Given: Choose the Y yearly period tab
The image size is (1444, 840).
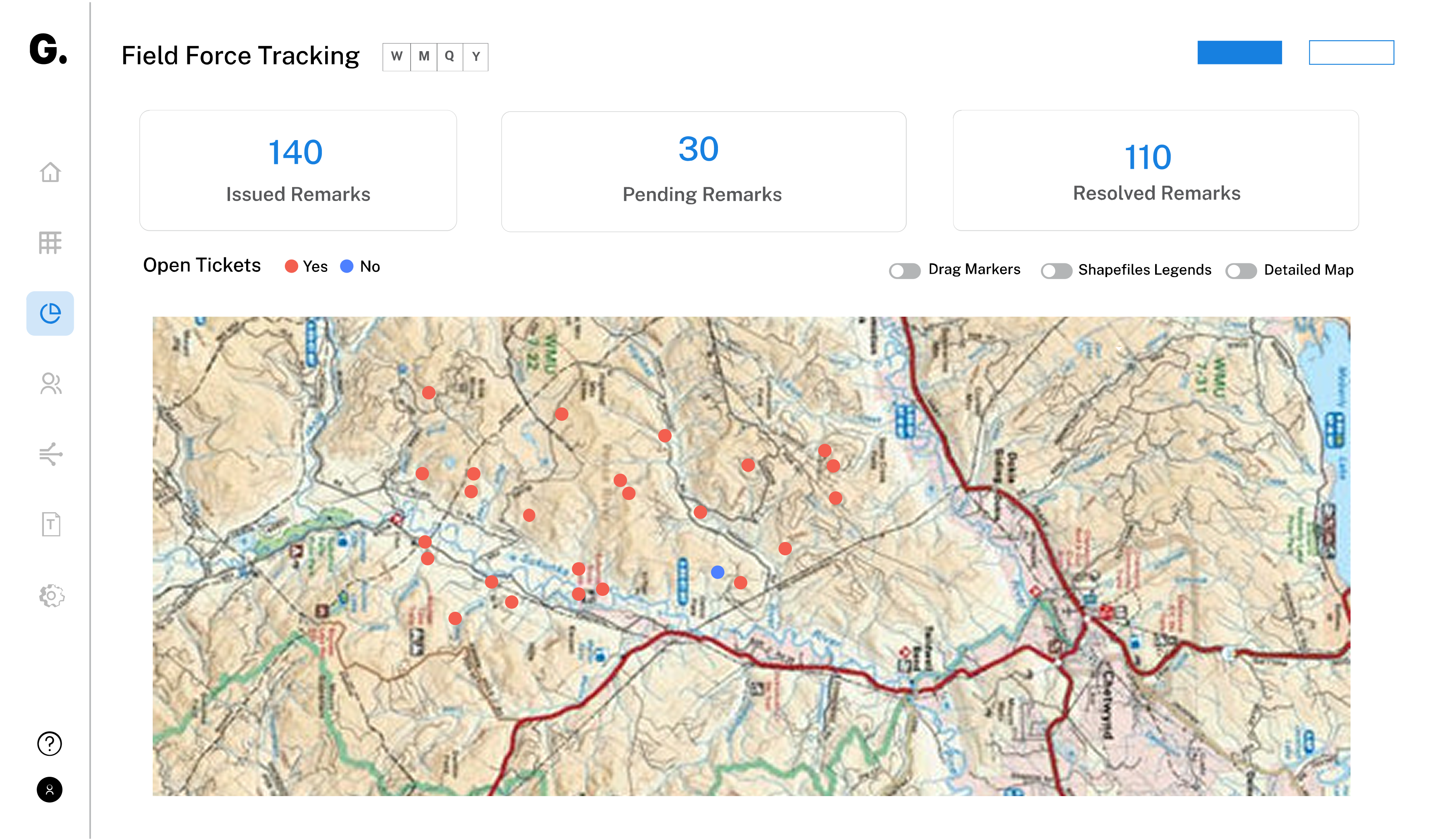Looking at the screenshot, I should 475,57.
